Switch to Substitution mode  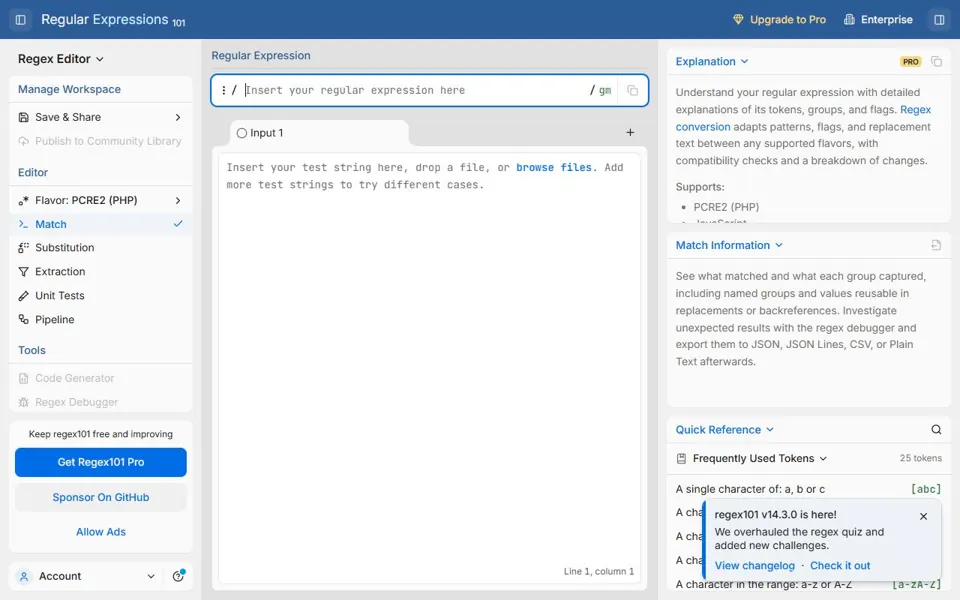(101, 247)
